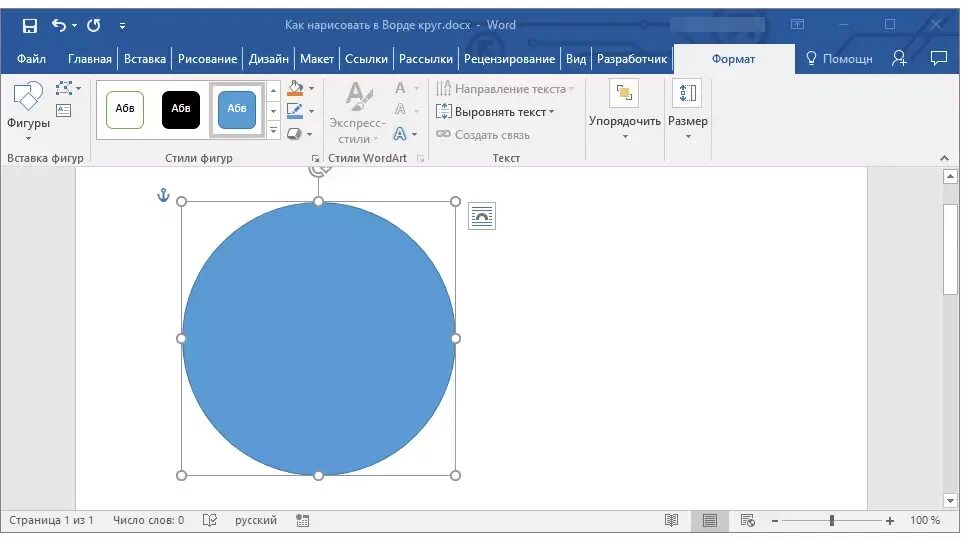Screen dimensions: 968x541
Task: Save the document with the floppy disk icon
Action: coord(30,25)
